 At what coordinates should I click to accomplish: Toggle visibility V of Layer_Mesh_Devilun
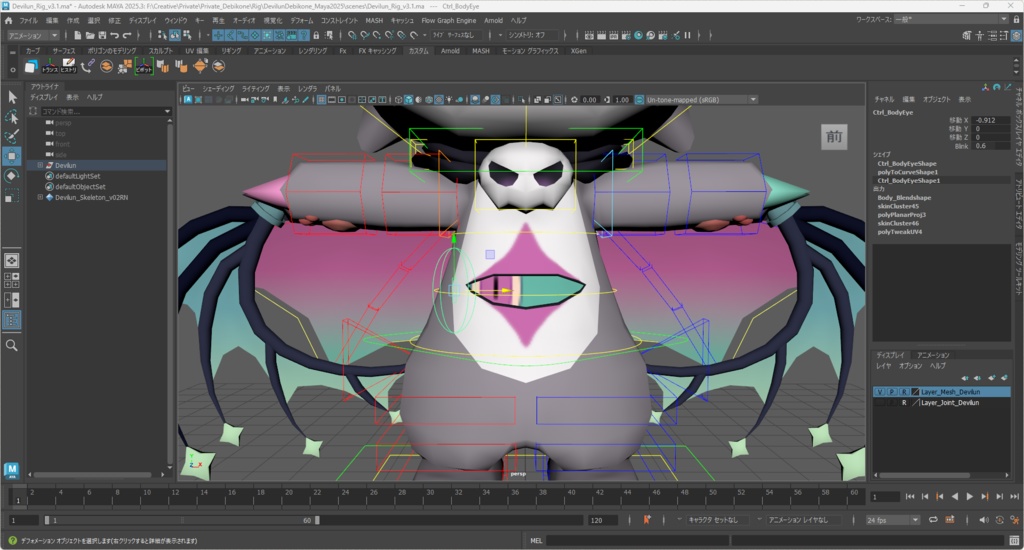pos(879,392)
